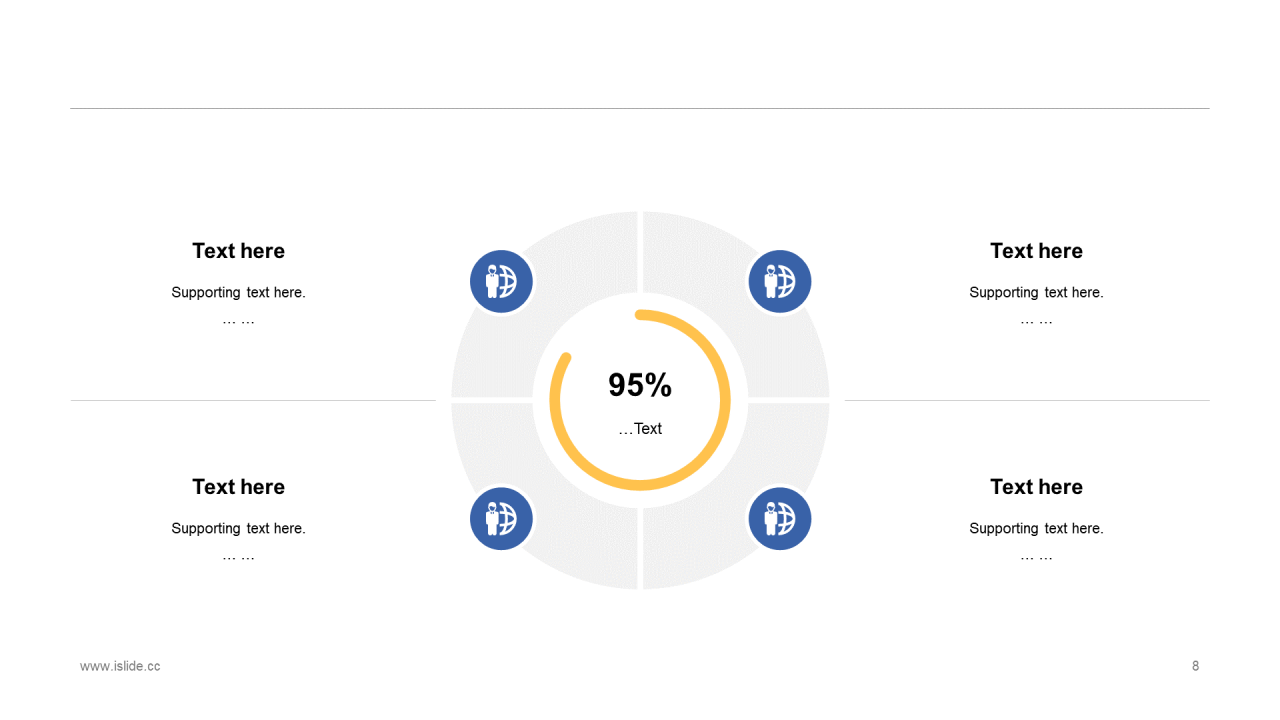Click top-right "Supporting text here." line
The image size is (1280, 720).
(1036, 293)
